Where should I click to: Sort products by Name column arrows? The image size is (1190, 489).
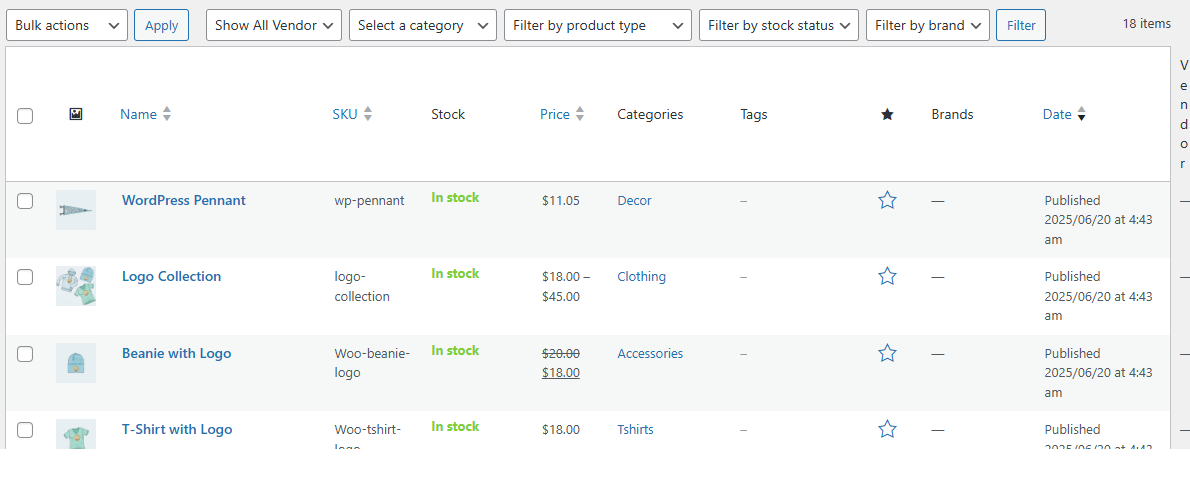166,114
